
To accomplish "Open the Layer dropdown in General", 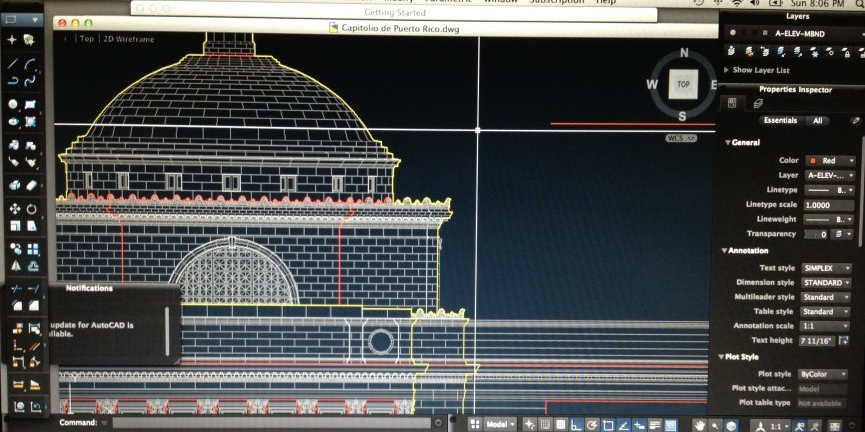I will (830, 175).
